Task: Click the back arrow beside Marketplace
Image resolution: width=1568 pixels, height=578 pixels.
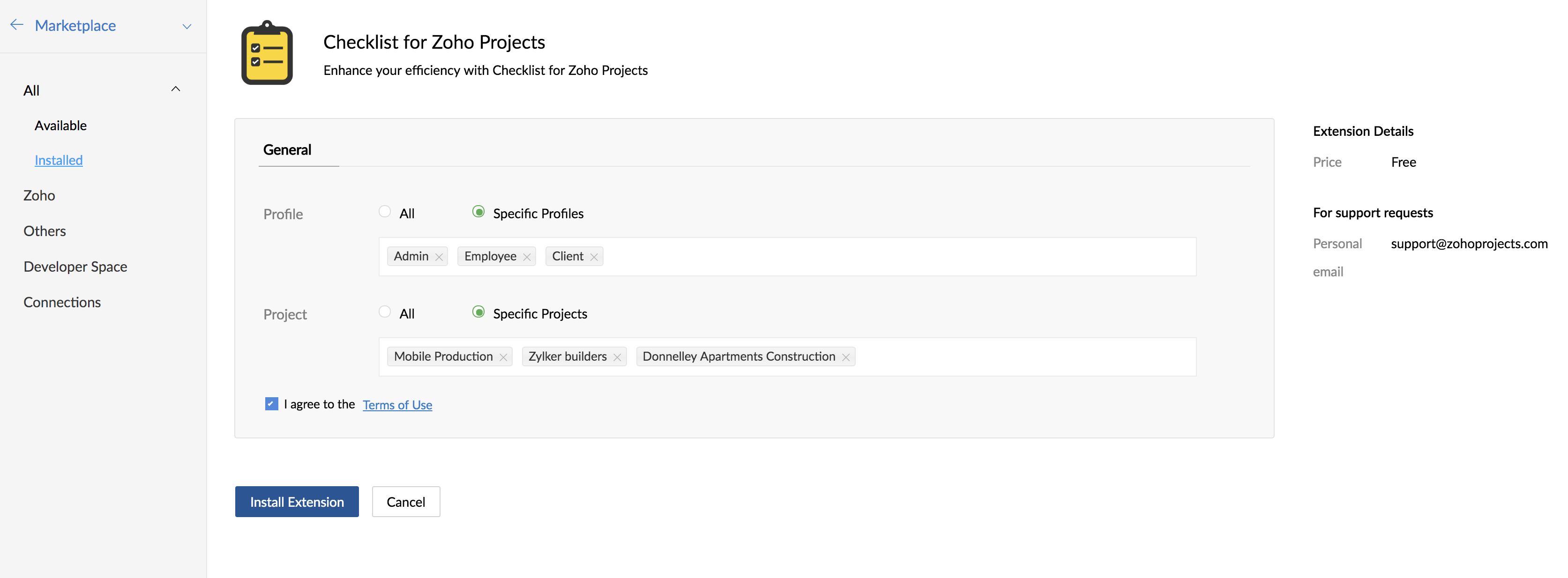Action: 16,25
